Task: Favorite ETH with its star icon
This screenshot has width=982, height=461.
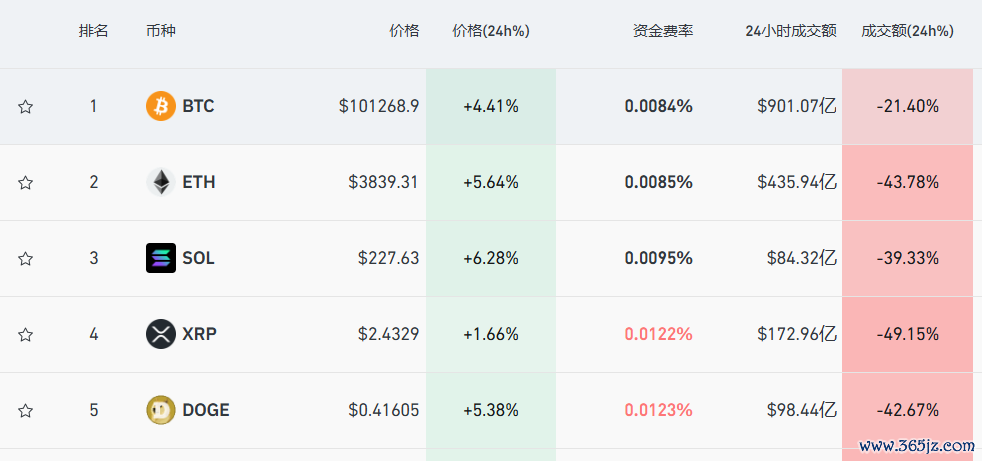Action: (x=25, y=183)
